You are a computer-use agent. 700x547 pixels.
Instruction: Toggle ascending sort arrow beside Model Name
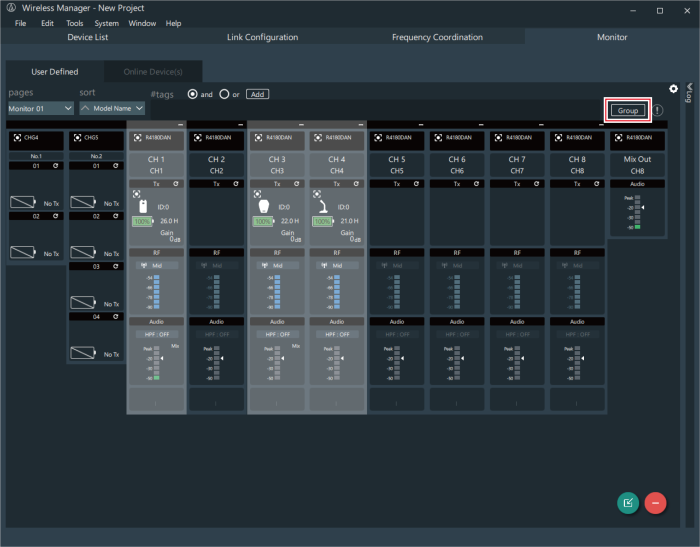point(85,108)
